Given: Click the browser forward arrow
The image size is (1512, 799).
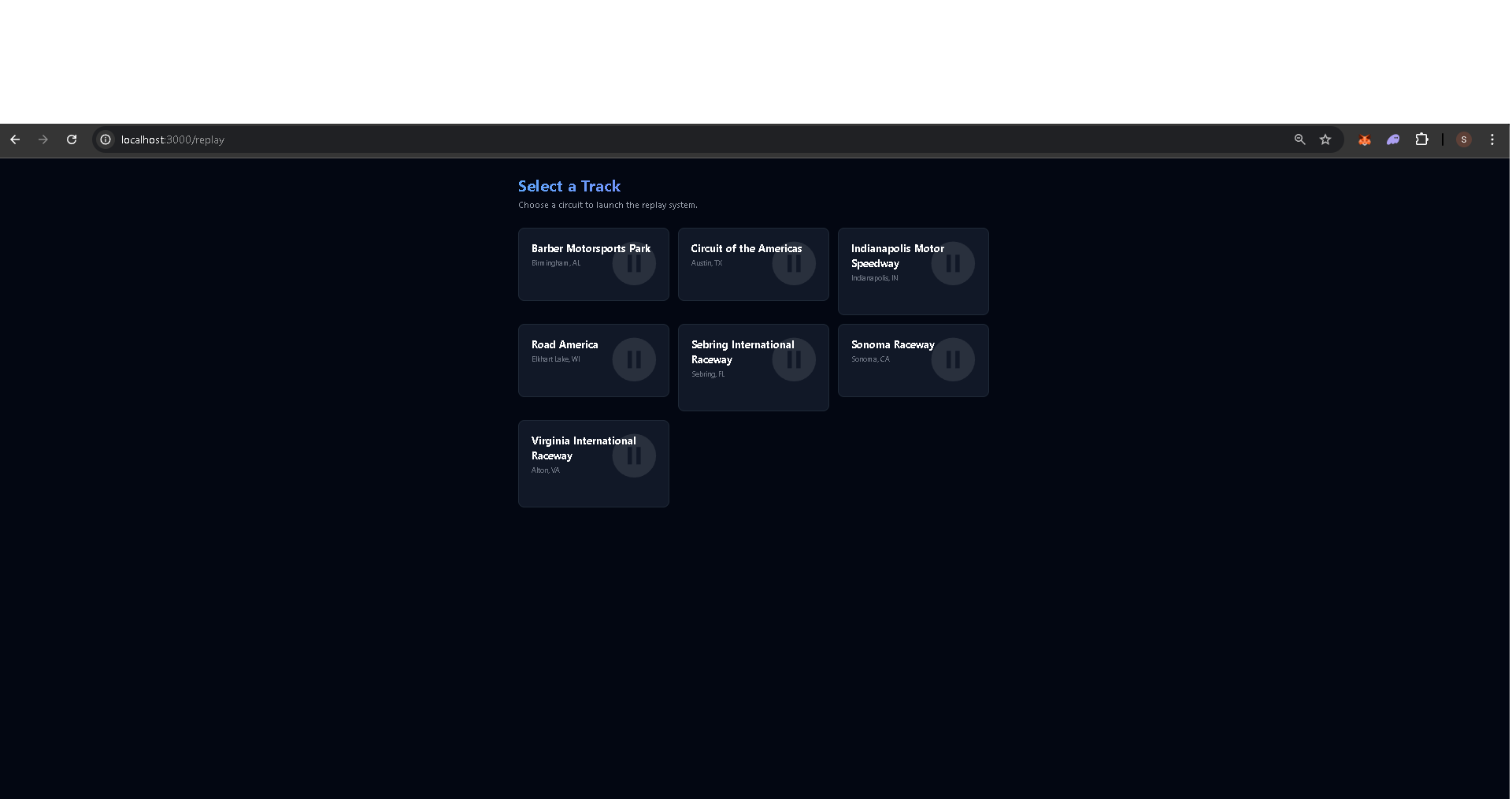Looking at the screenshot, I should coord(43,139).
